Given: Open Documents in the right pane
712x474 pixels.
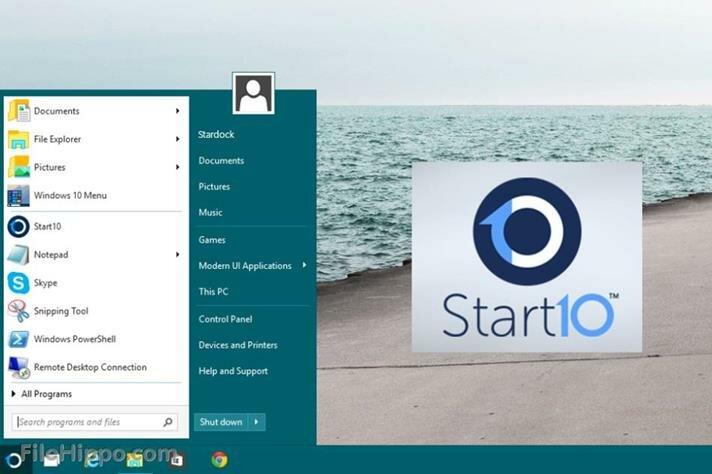Looking at the screenshot, I should [221, 160].
